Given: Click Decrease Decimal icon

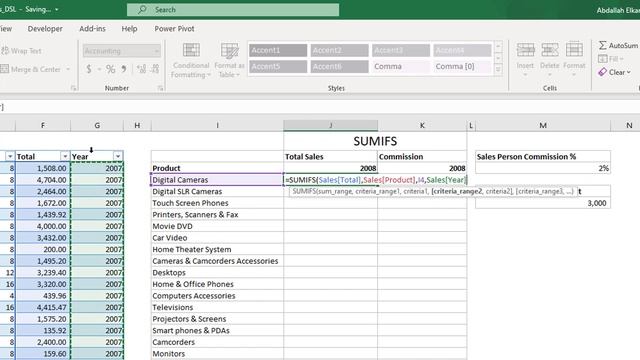Looking at the screenshot, I should pos(155,69).
